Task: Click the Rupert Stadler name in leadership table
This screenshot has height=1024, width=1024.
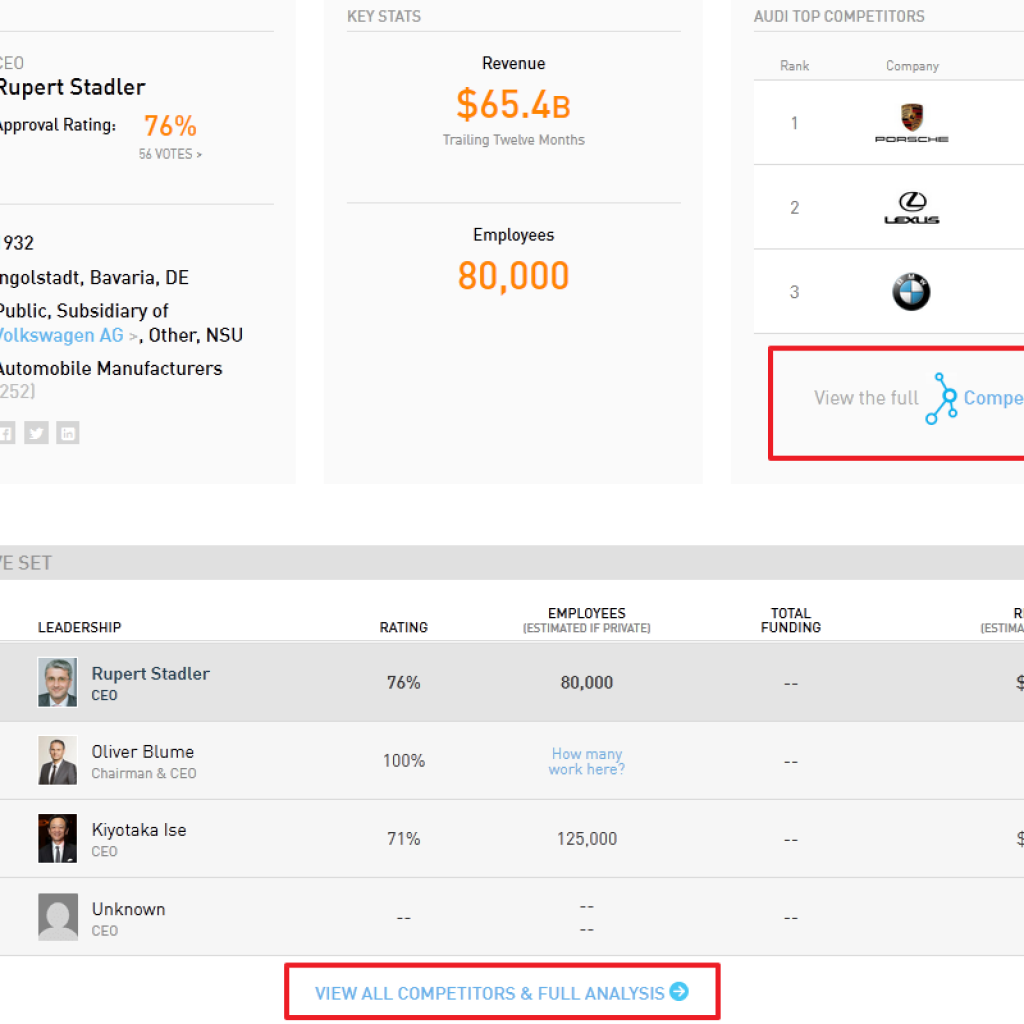Action: click(150, 673)
